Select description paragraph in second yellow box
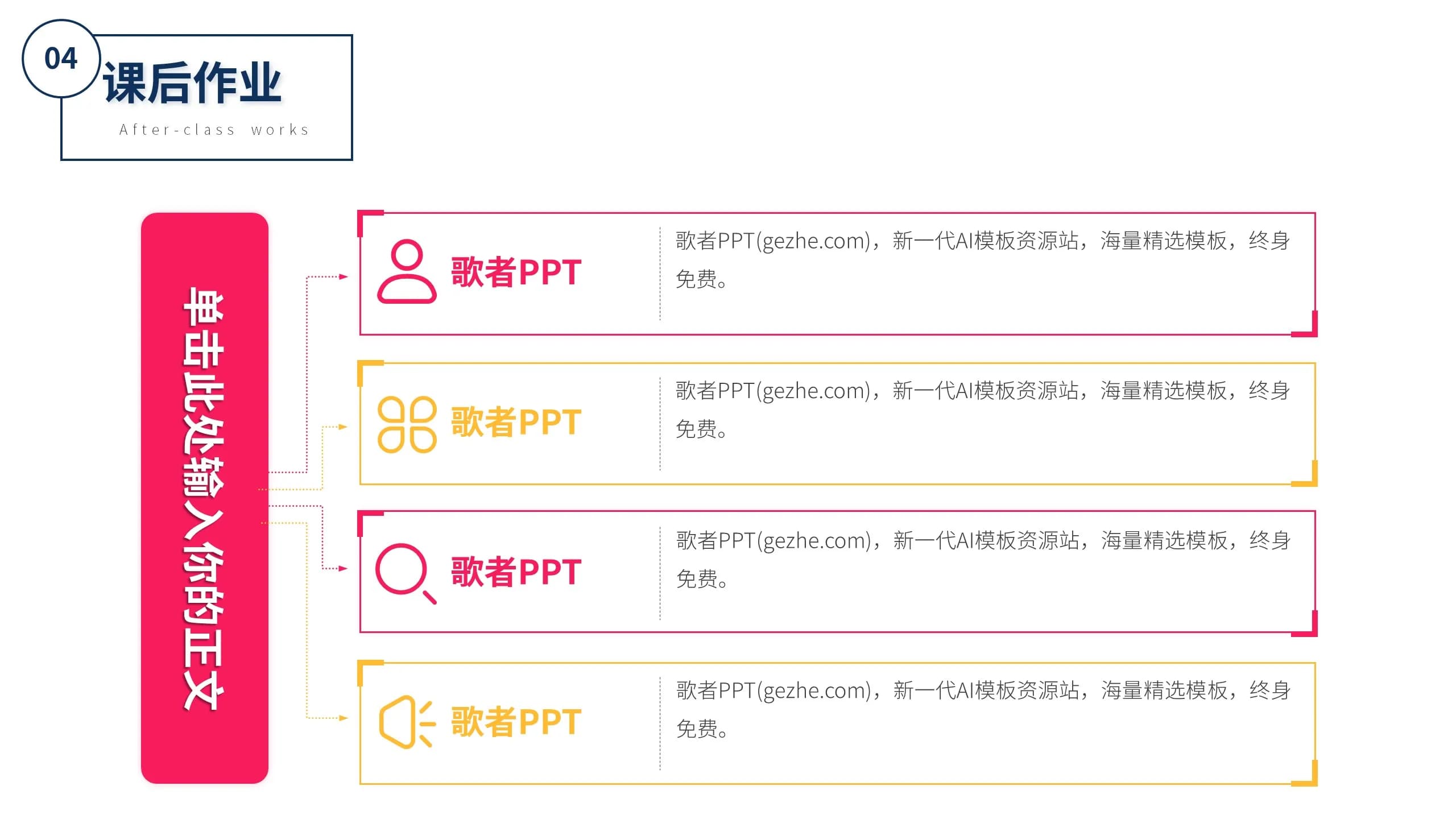 [x=983, y=409]
